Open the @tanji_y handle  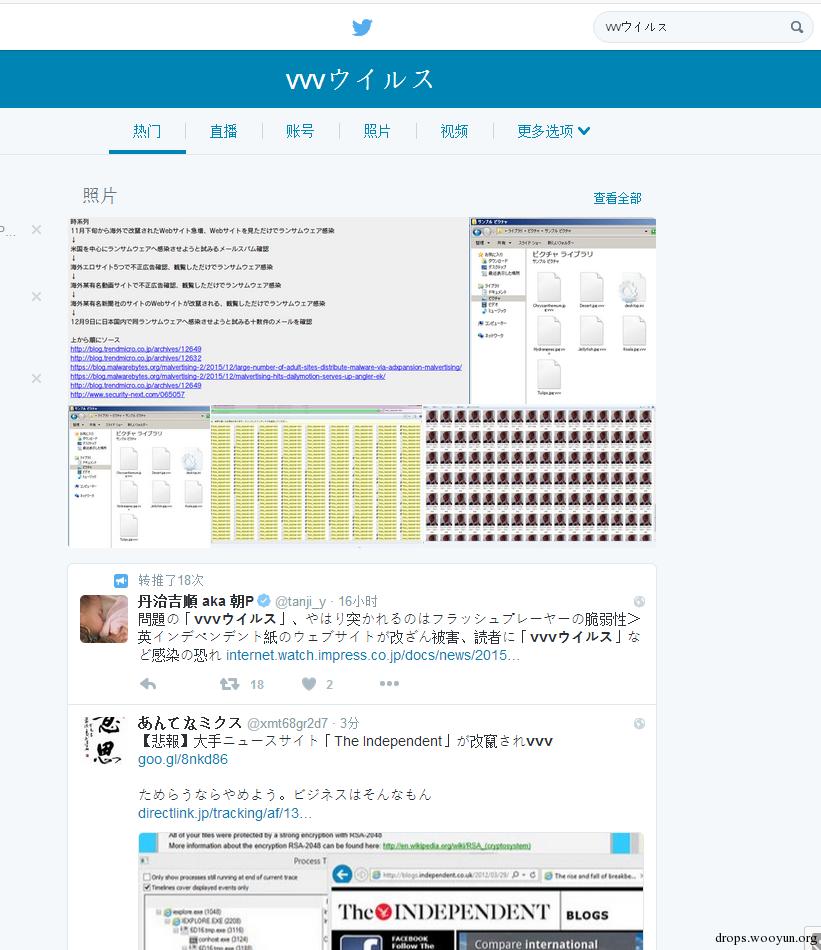(301, 602)
